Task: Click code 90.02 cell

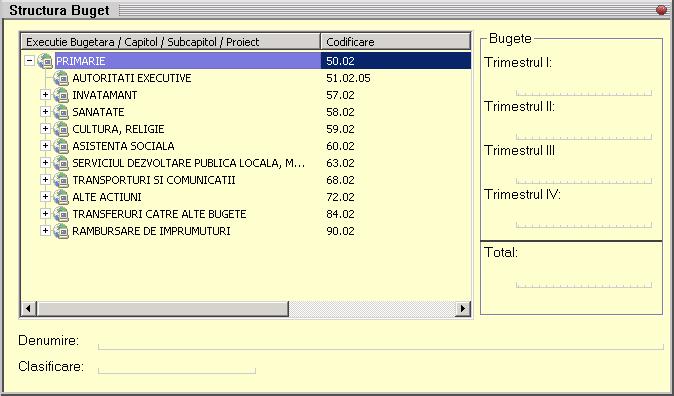Action: [x=340, y=231]
